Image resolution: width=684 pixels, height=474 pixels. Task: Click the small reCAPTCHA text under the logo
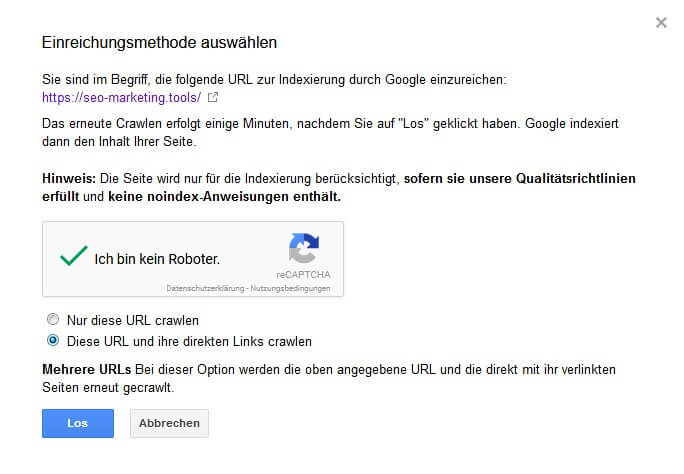(x=303, y=274)
